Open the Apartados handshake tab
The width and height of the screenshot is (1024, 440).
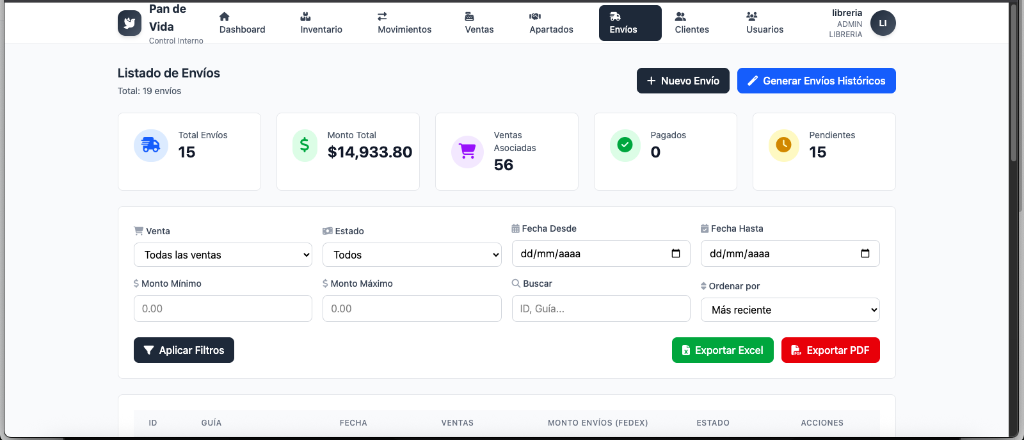pos(551,23)
